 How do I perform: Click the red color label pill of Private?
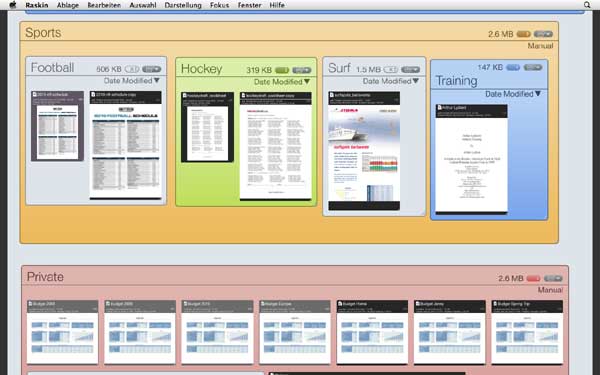(x=533, y=278)
